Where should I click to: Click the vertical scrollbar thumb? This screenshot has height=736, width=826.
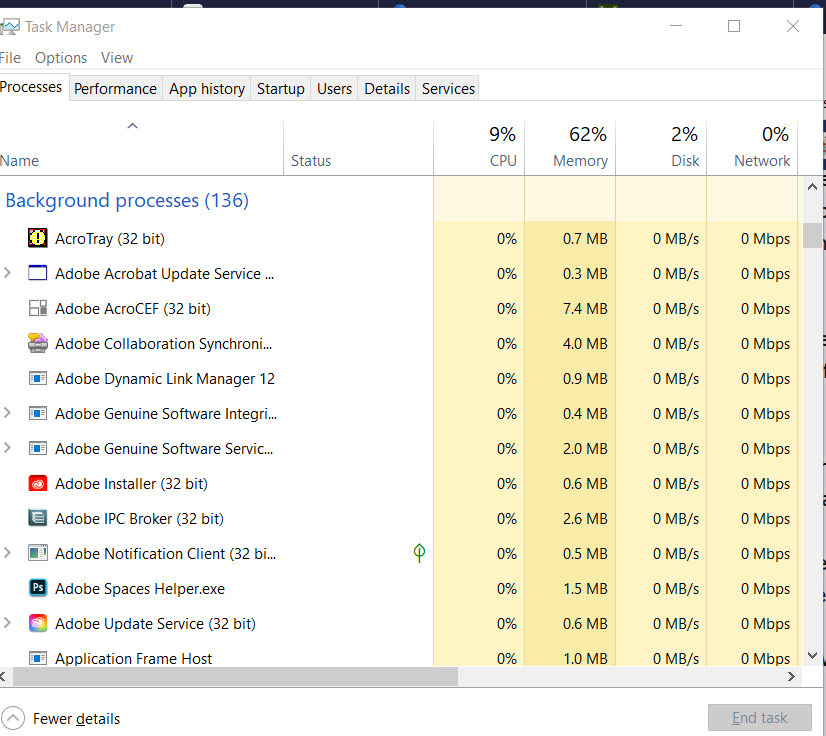click(x=812, y=235)
